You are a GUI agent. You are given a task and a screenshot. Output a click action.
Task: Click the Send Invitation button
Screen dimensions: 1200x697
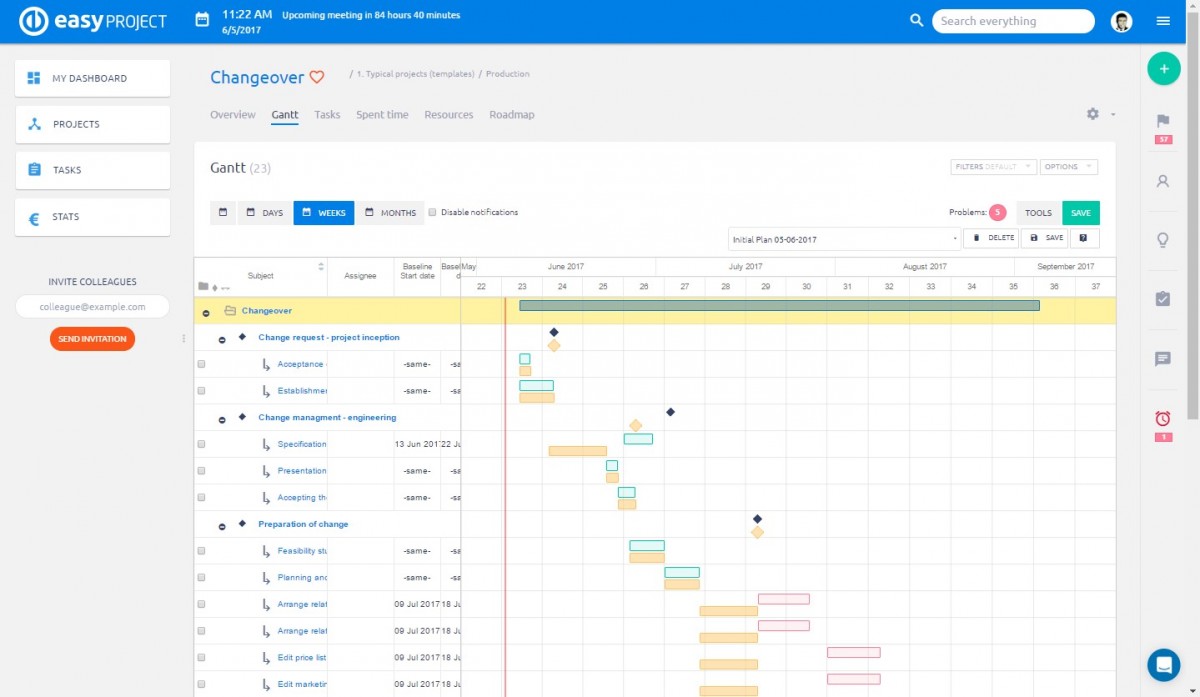[x=92, y=339]
